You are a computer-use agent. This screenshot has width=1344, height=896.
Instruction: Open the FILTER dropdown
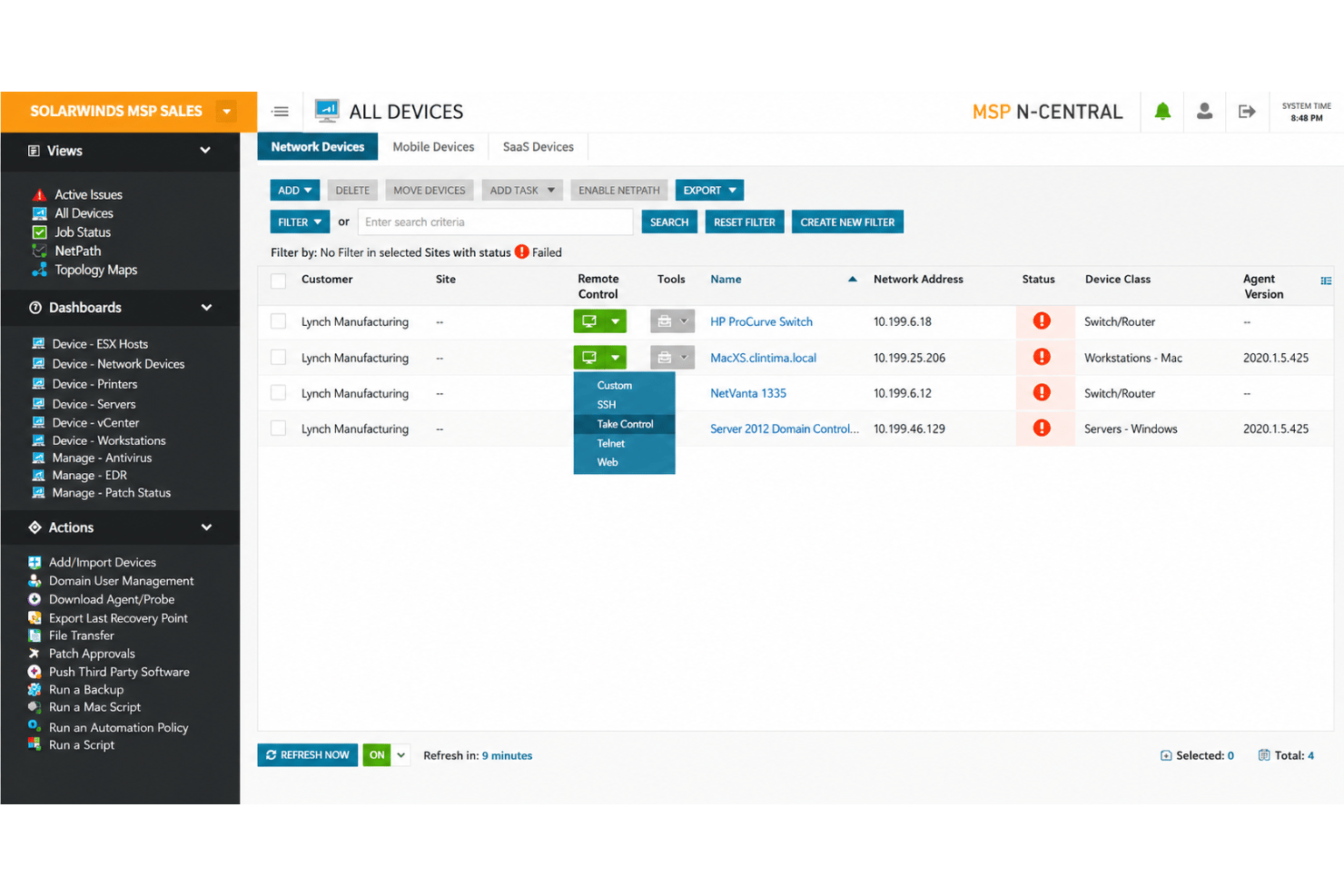pos(300,222)
